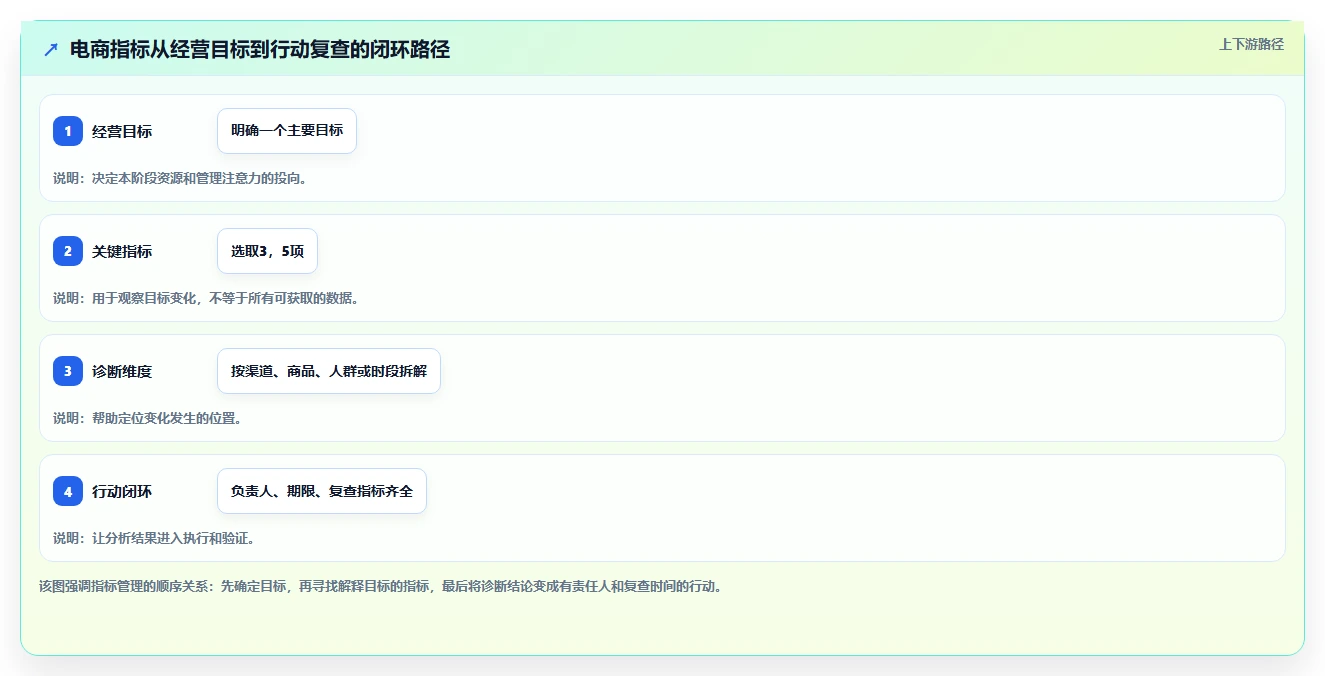Image resolution: width=1325 pixels, height=676 pixels.
Task: Select the 负责人、期限、复查指标齐全 chip
Action: [x=322, y=491]
